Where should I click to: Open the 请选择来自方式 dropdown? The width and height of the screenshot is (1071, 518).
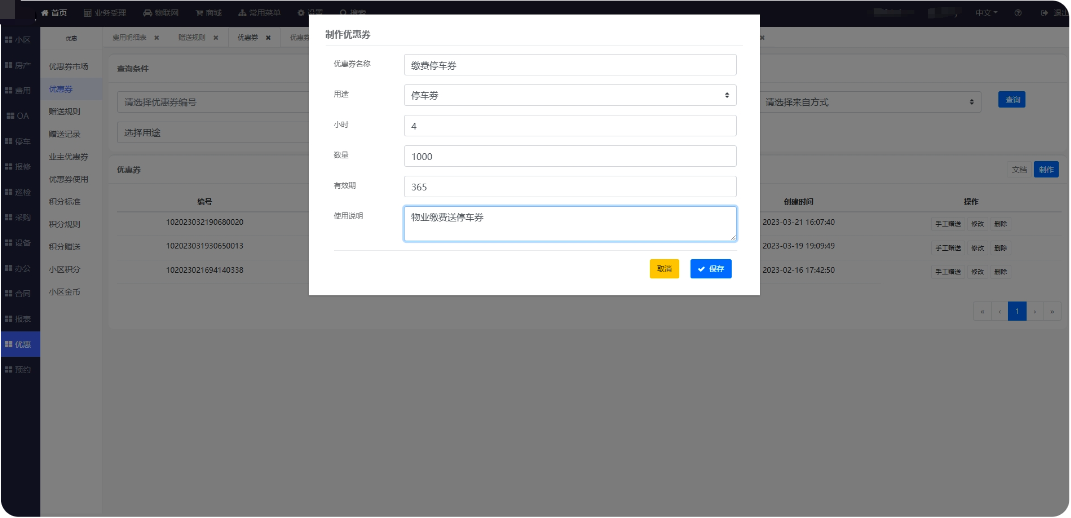pyautogui.click(x=871, y=102)
